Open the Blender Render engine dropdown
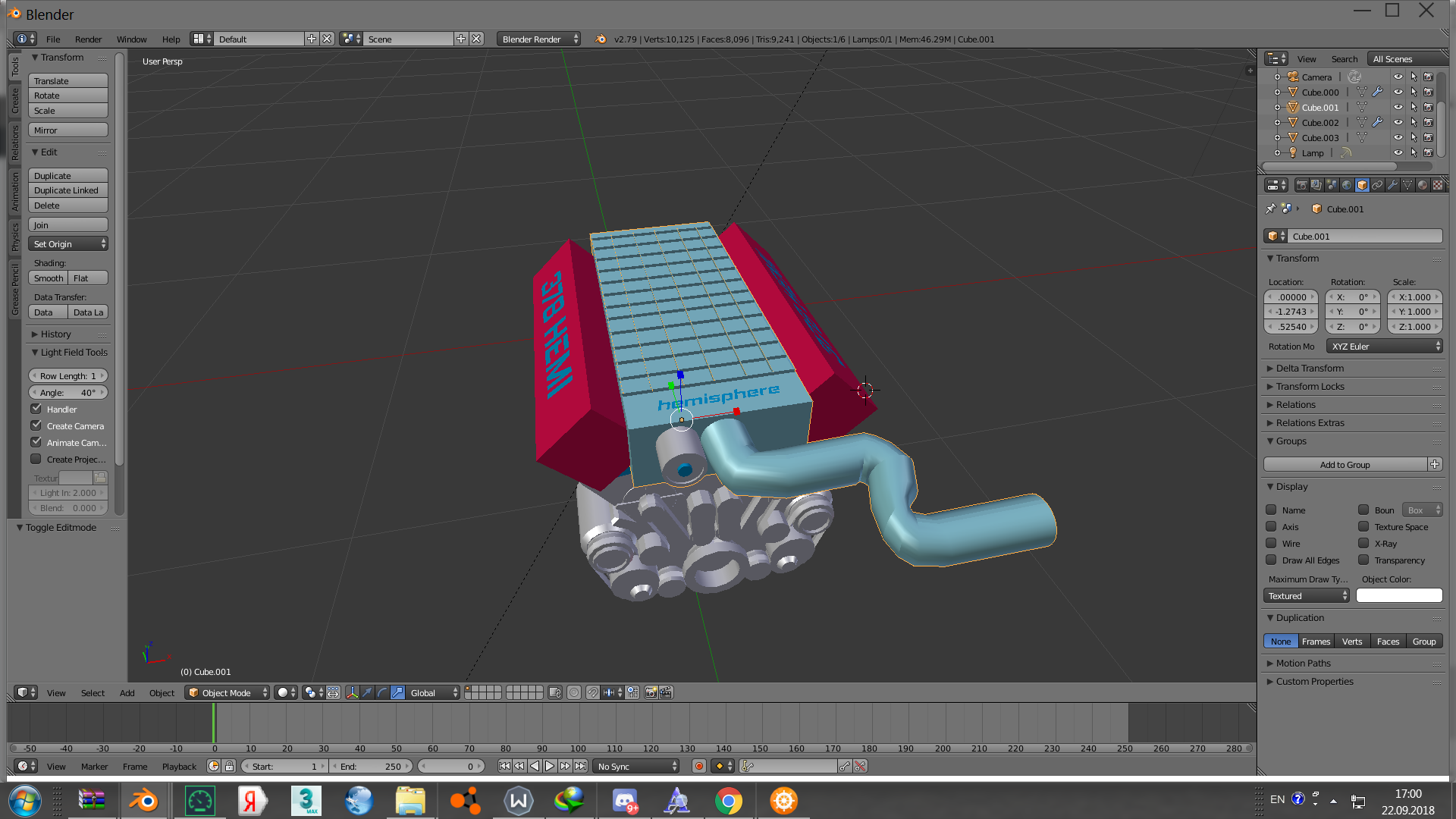The image size is (1456, 819). click(538, 39)
